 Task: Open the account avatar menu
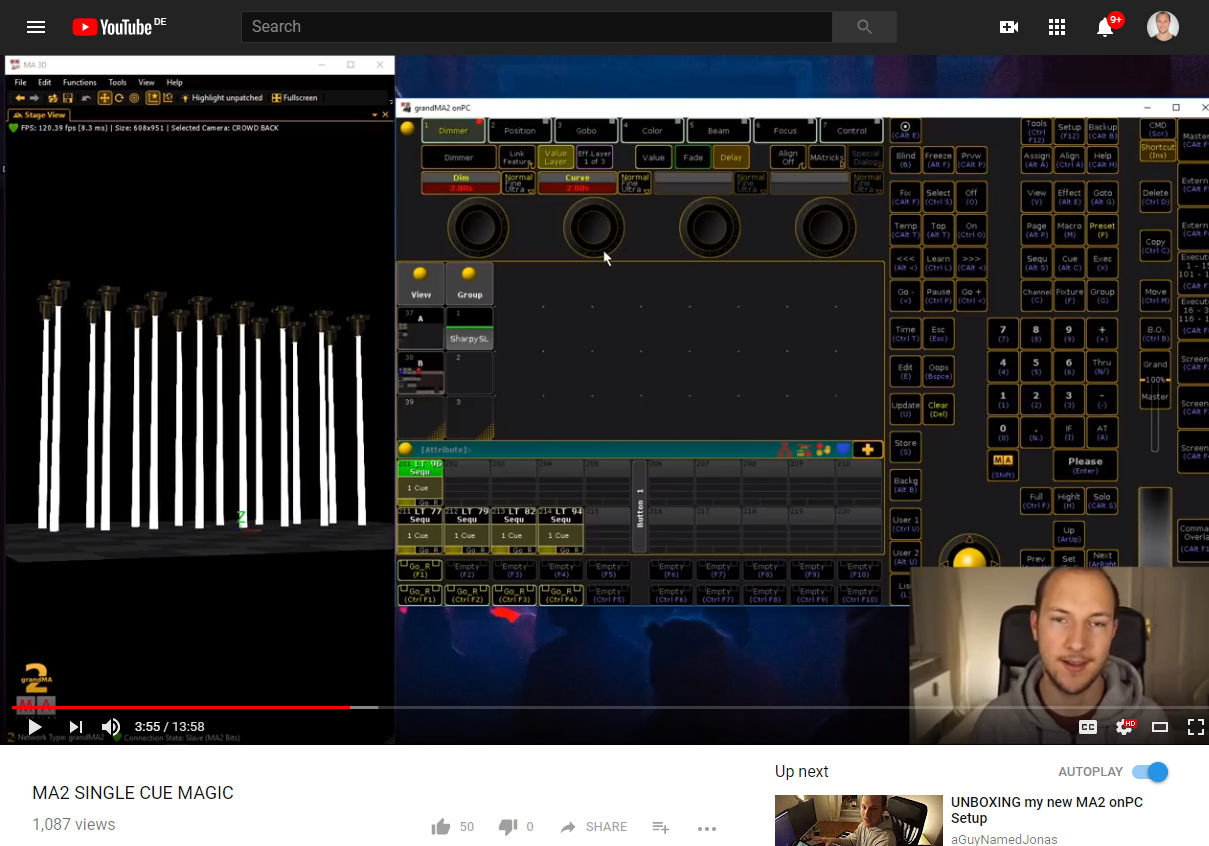(x=1163, y=27)
